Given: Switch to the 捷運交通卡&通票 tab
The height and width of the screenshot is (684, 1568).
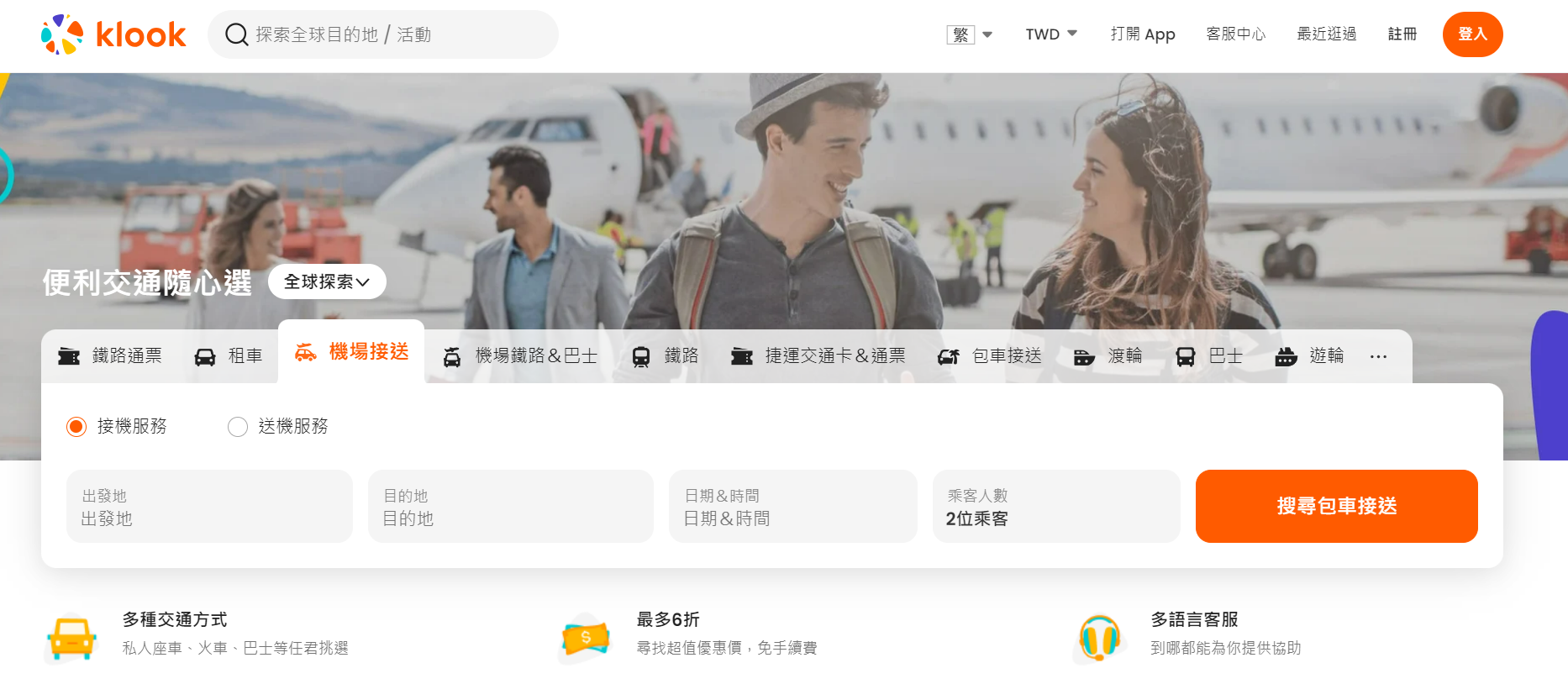Looking at the screenshot, I should click(x=818, y=356).
